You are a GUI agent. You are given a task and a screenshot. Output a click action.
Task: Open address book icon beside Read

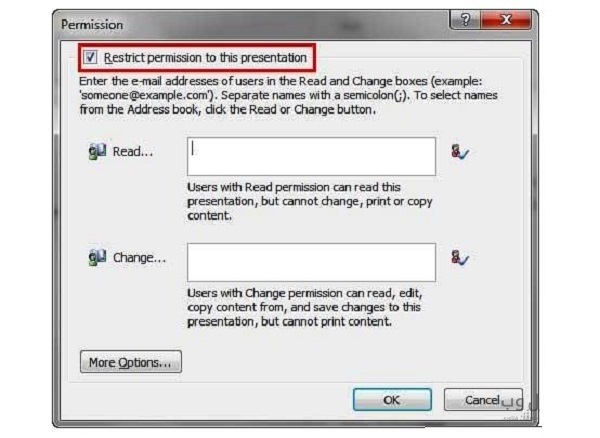97,151
